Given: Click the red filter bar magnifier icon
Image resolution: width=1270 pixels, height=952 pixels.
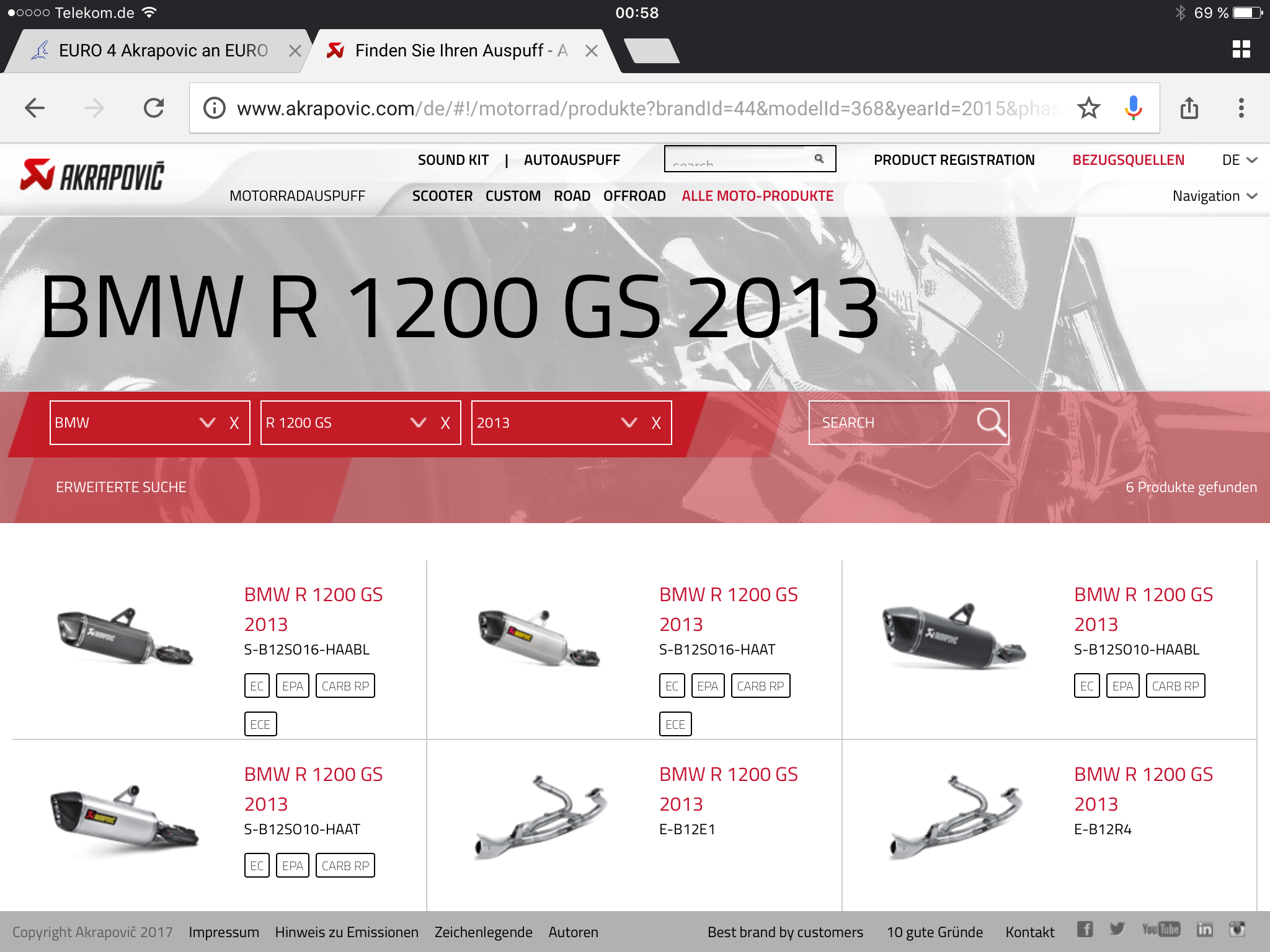Looking at the screenshot, I should (990, 423).
